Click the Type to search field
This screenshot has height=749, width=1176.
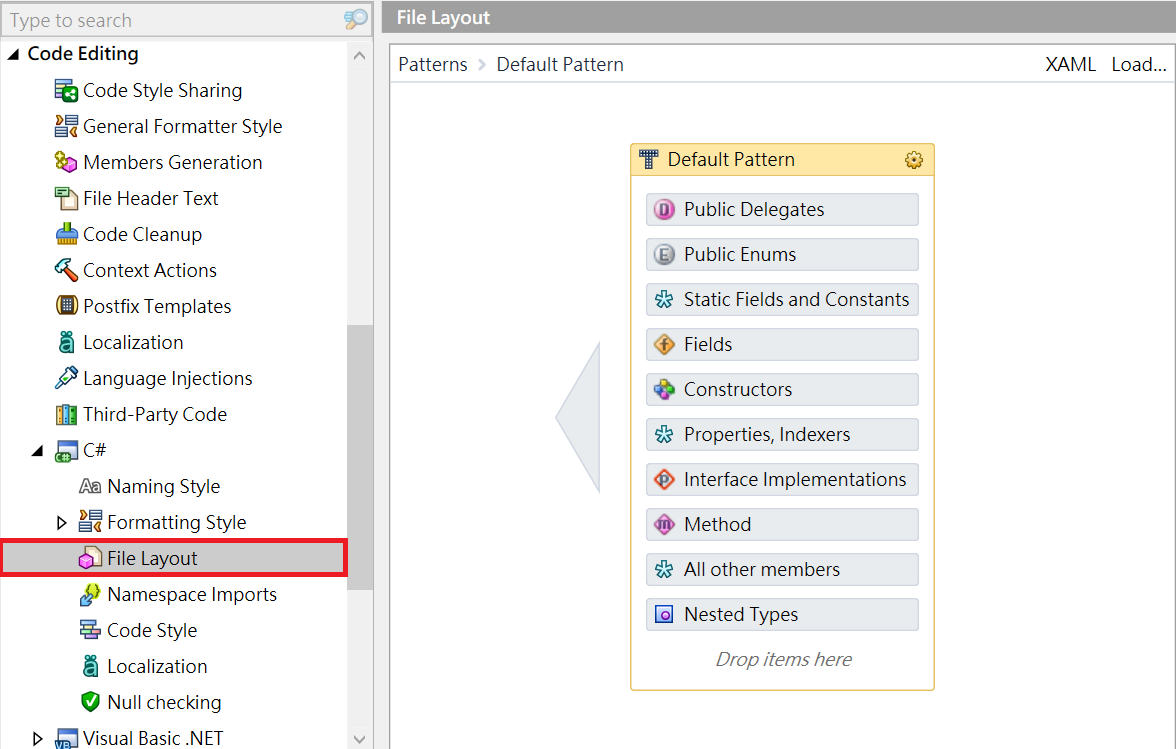[x=170, y=20]
